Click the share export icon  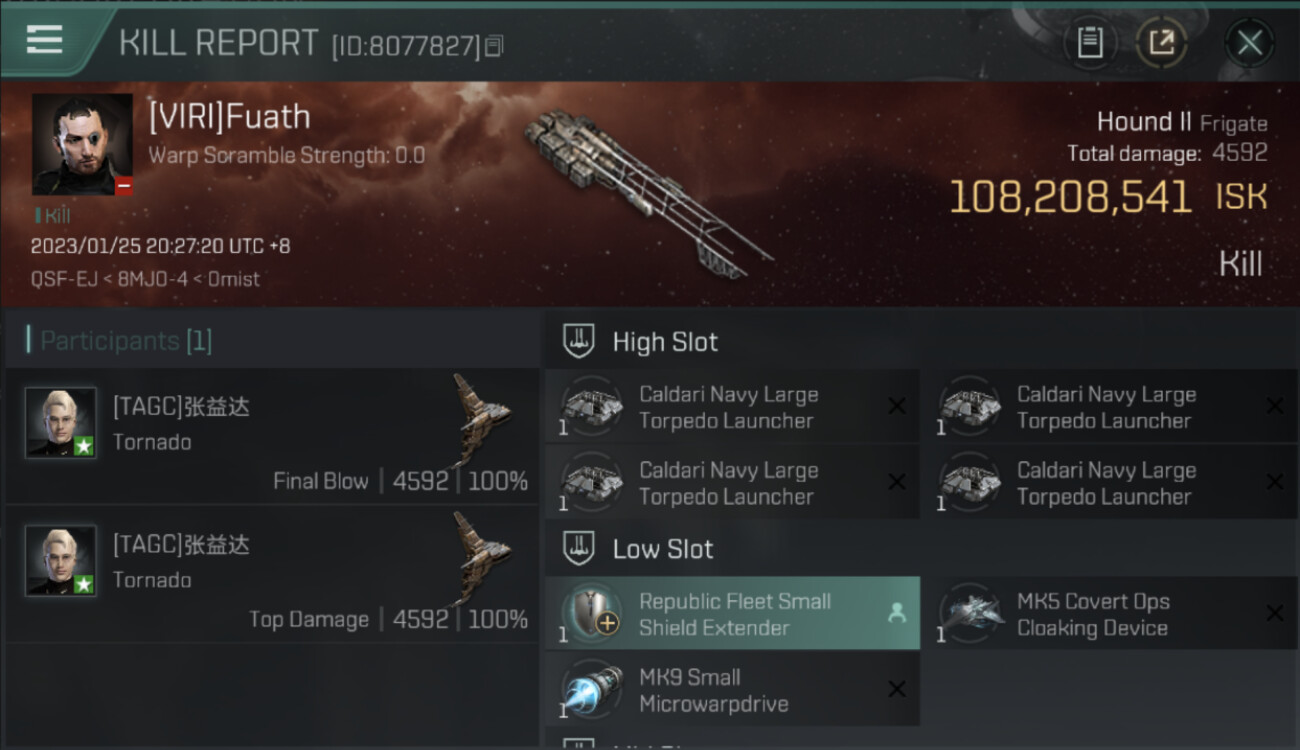(x=1161, y=43)
